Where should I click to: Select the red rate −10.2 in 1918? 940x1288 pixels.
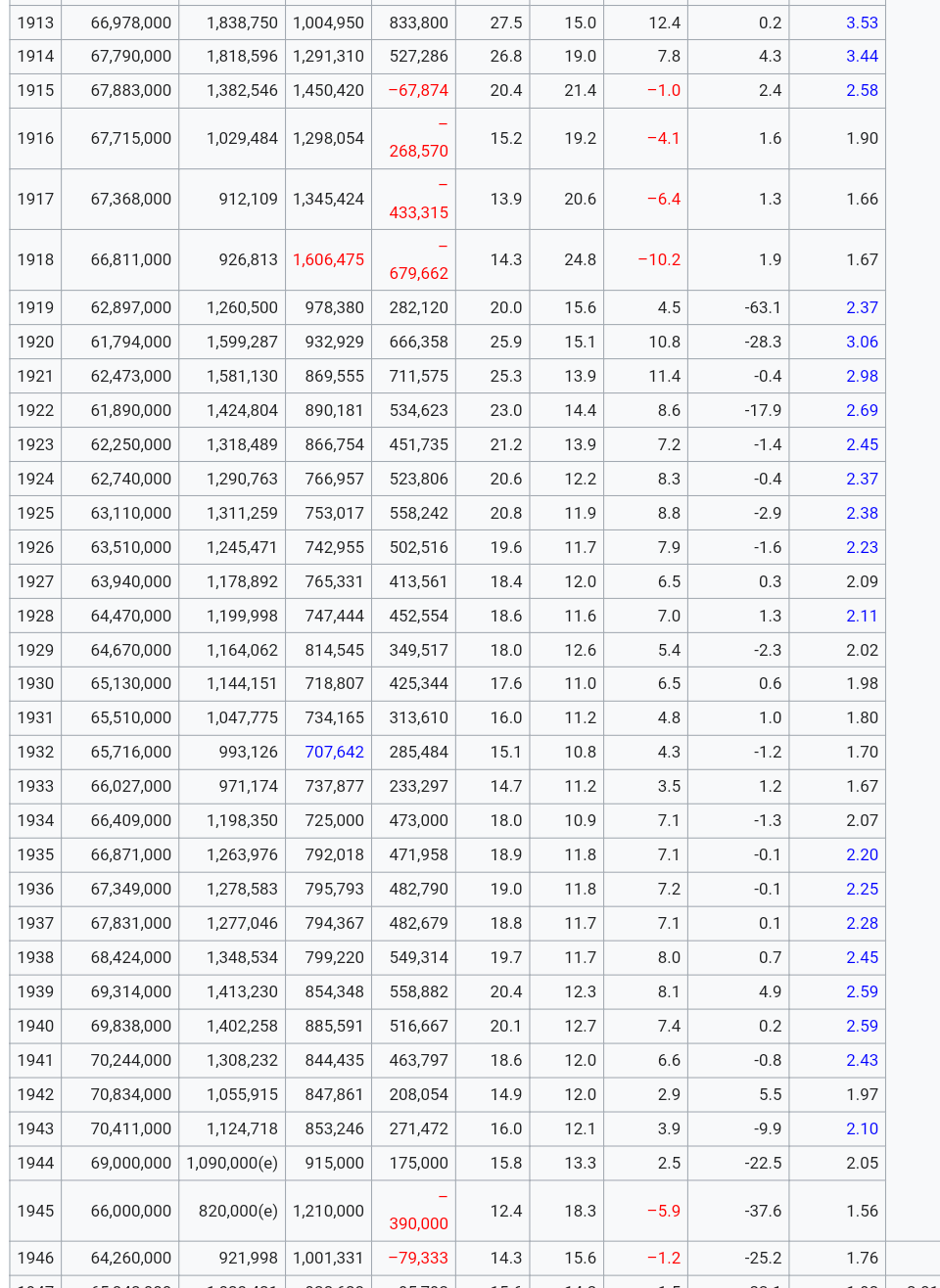click(x=659, y=260)
